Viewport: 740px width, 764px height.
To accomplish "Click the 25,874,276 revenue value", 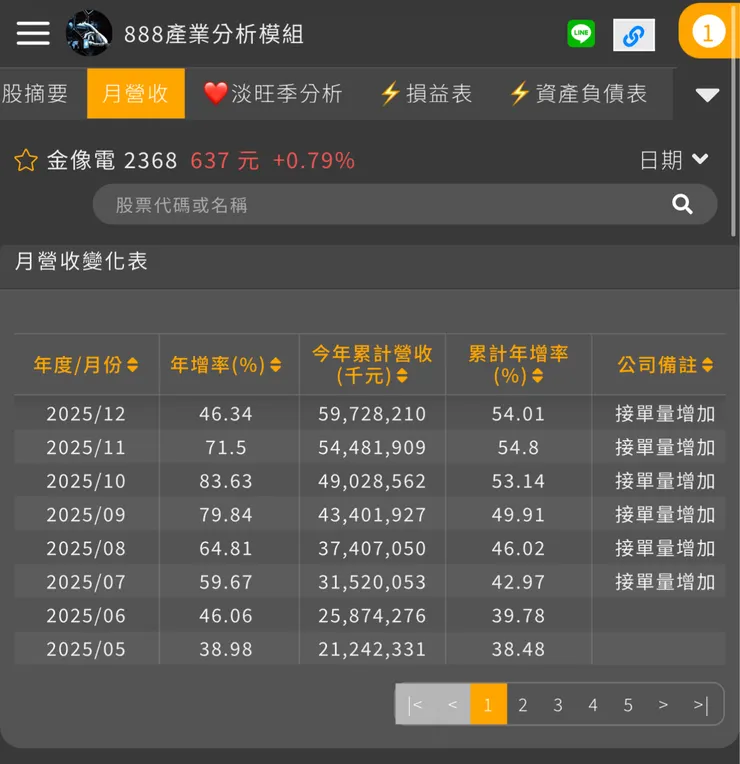I will click(372, 616).
